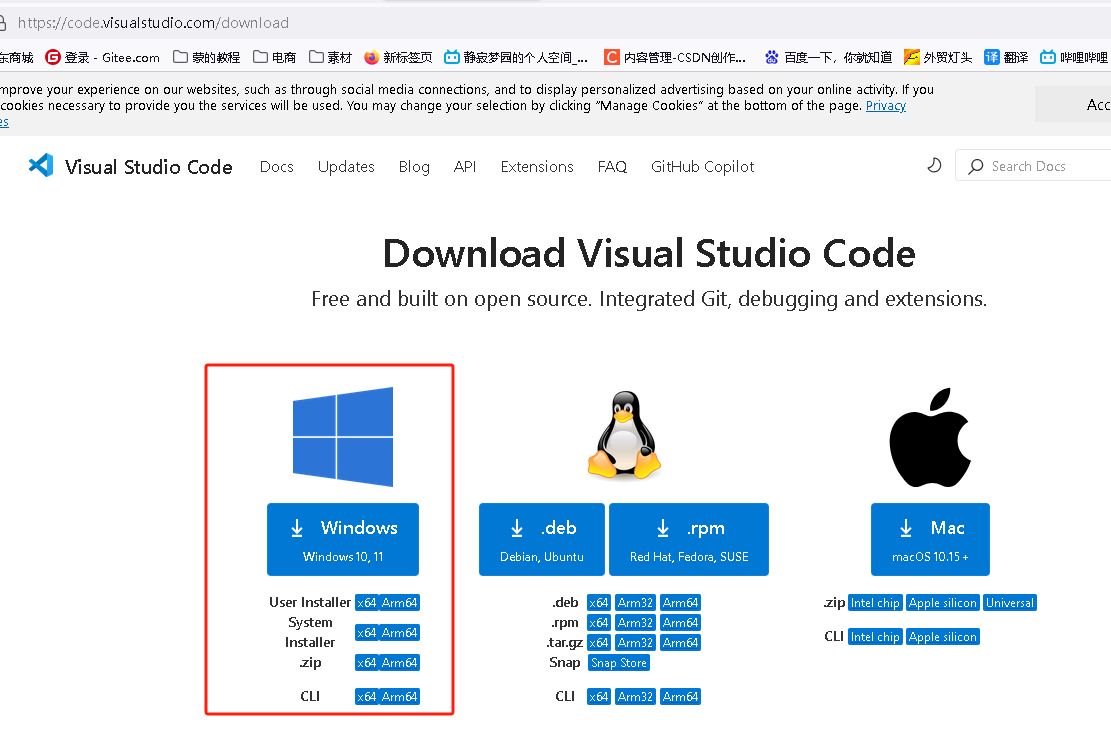
Task: Select Mac .zip Apple silicon download
Action: [x=943, y=602]
